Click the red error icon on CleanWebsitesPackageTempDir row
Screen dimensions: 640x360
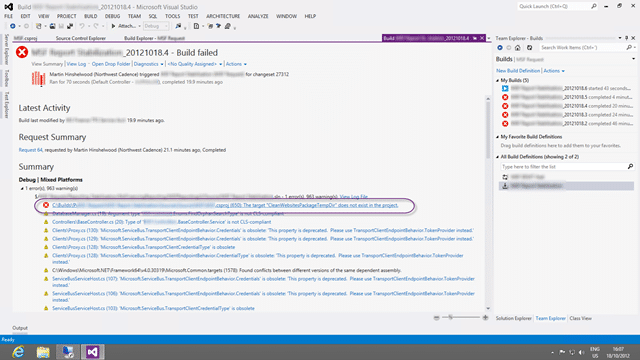pos(46,205)
